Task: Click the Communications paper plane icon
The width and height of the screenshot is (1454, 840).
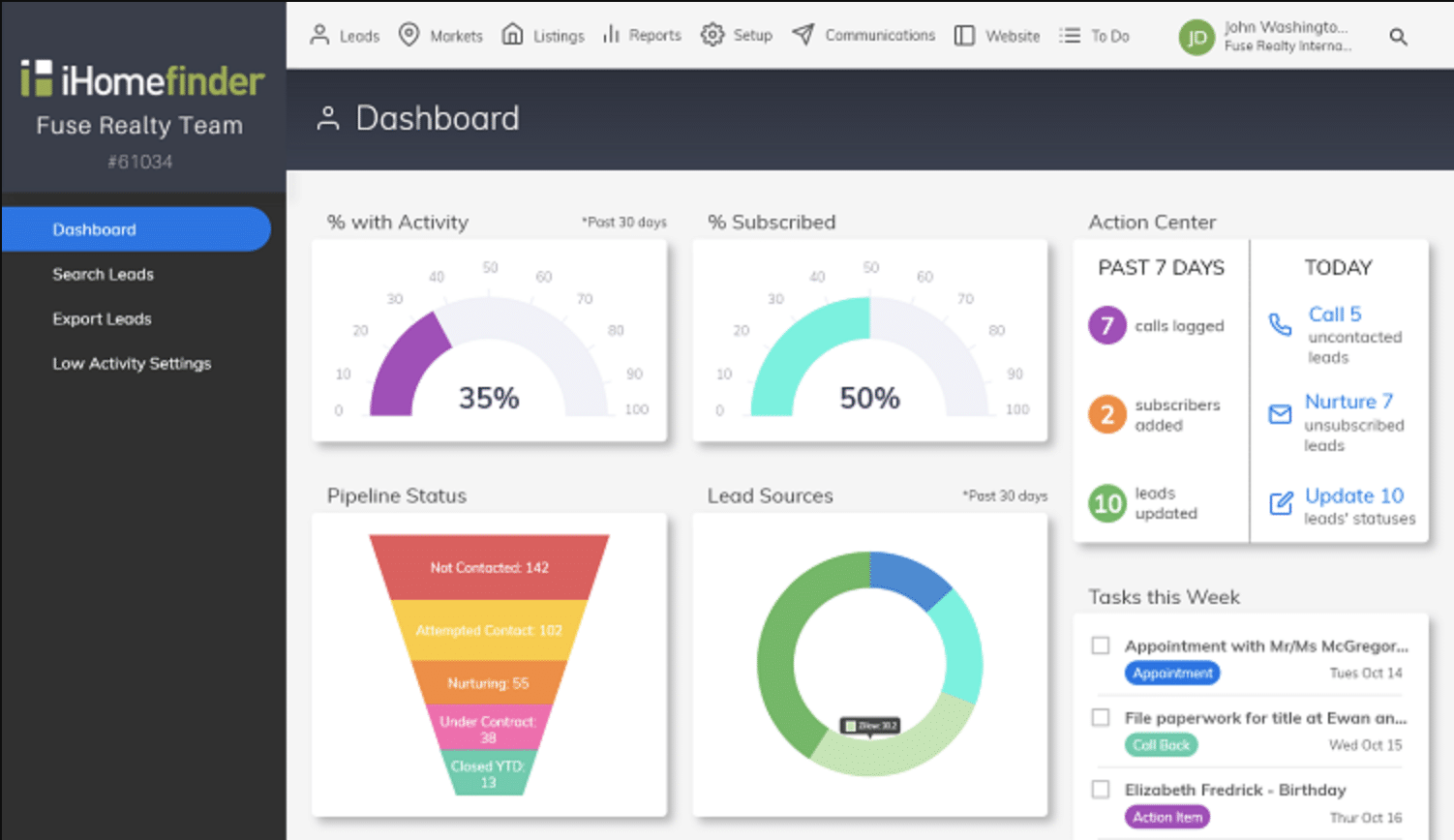Action: tap(803, 35)
